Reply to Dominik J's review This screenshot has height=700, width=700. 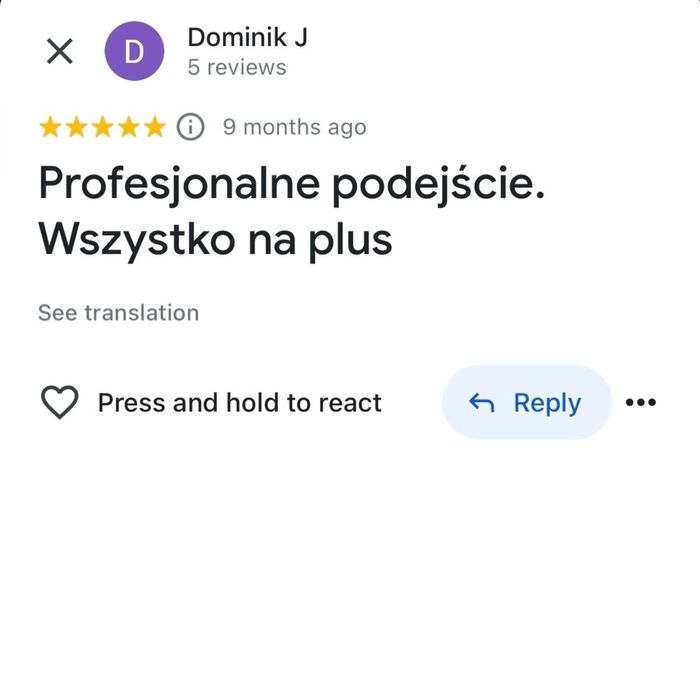pyautogui.click(x=526, y=402)
